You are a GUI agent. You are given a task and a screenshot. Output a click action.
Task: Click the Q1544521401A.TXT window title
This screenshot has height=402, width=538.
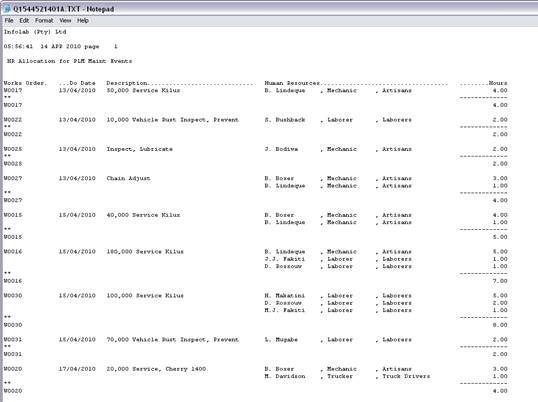(x=63, y=9)
